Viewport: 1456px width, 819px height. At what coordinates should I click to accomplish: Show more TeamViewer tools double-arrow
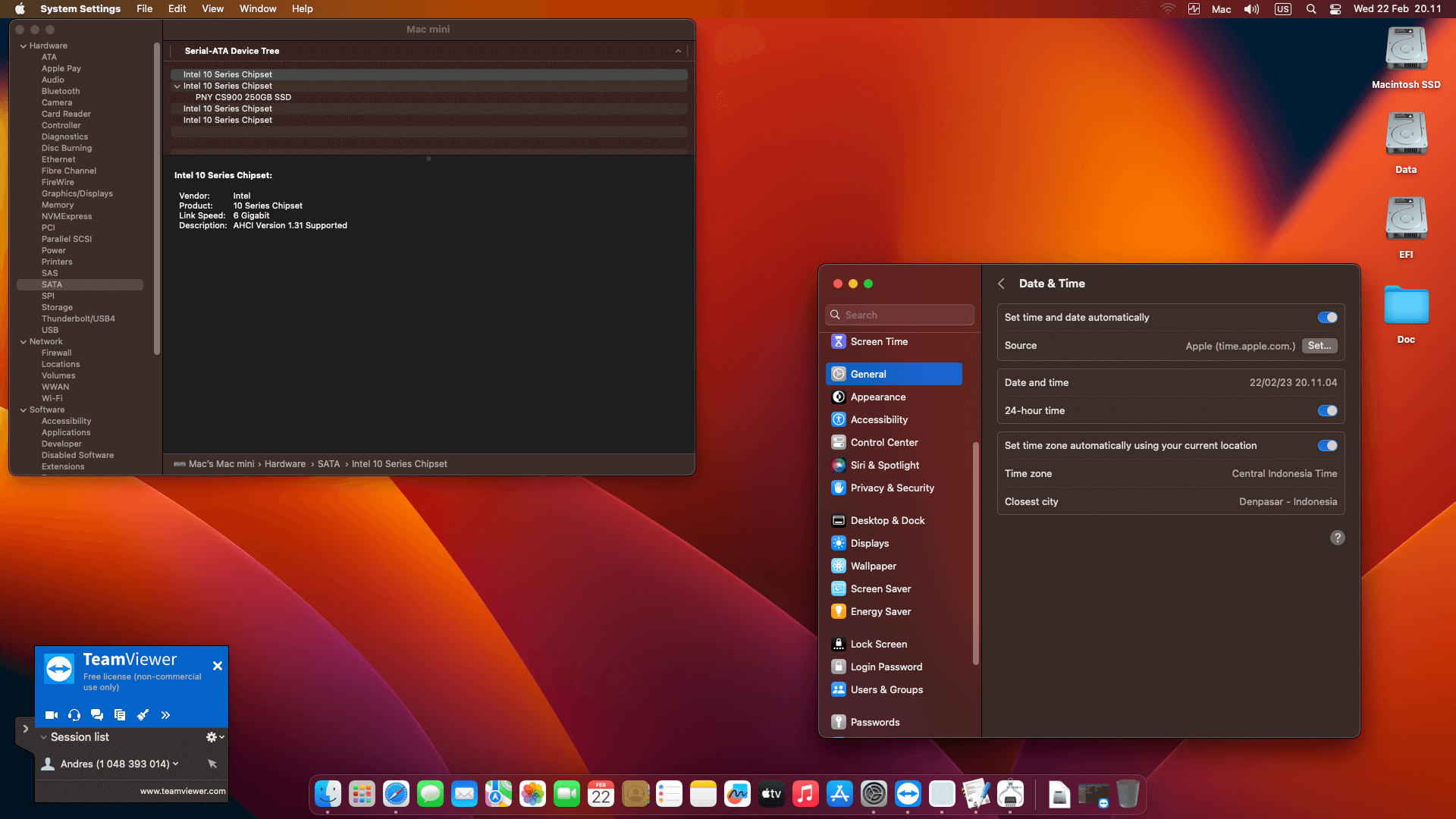coord(165,715)
